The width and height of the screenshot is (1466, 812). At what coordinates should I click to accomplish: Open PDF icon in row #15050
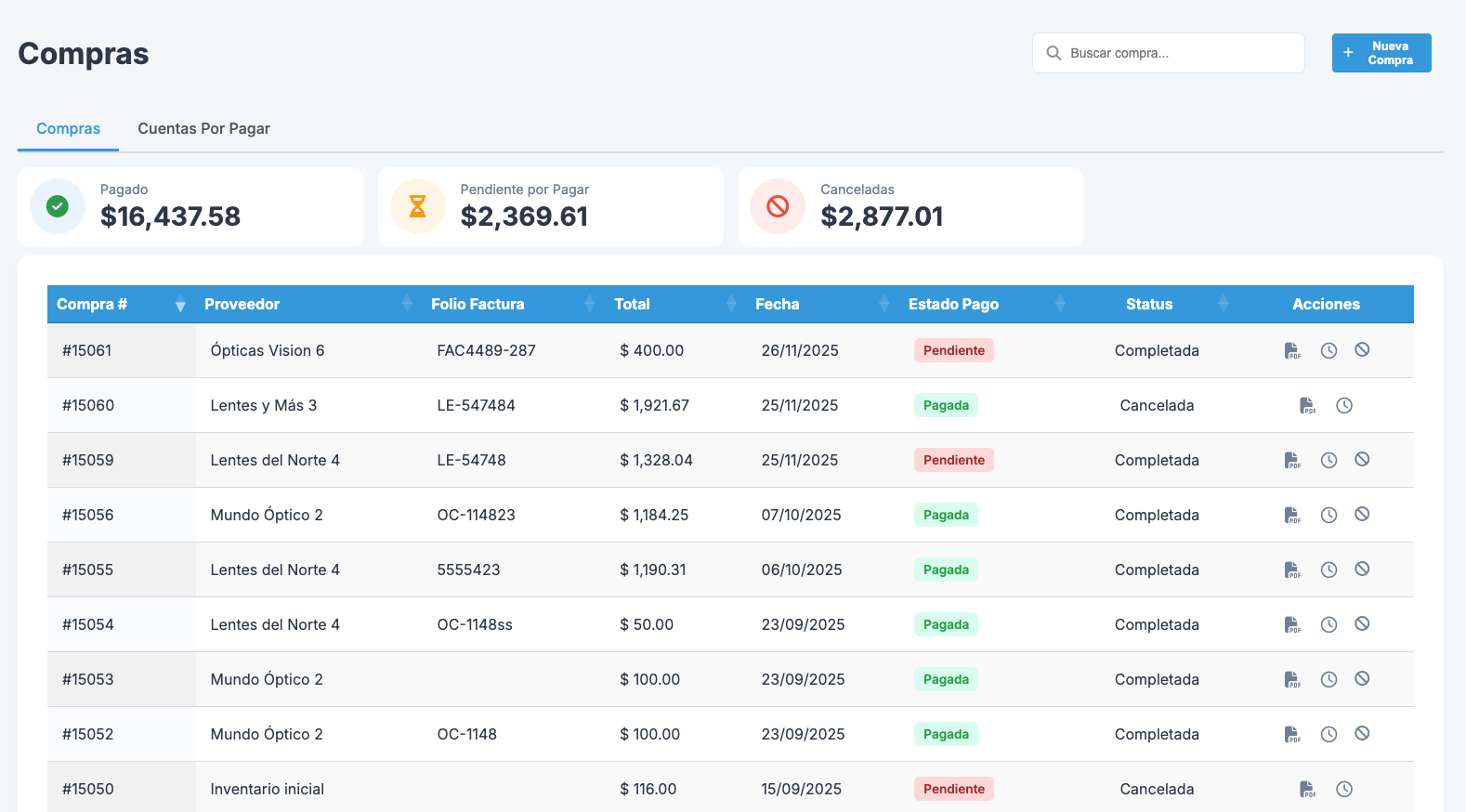coord(1307,789)
